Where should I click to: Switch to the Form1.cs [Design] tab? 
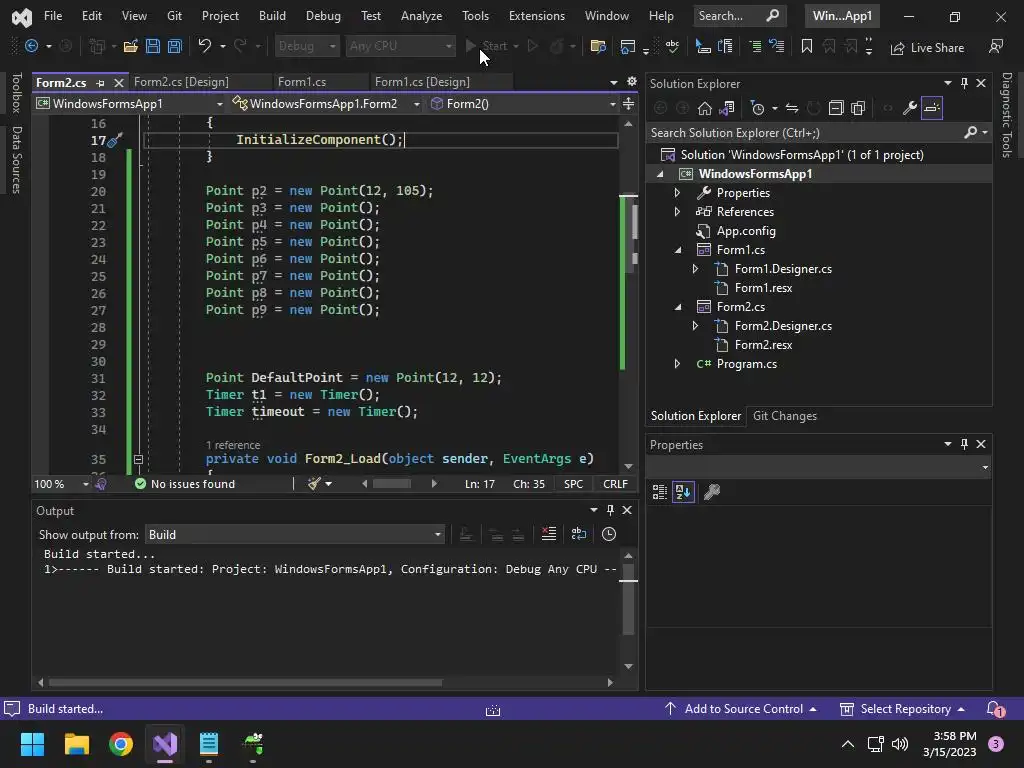point(421,82)
